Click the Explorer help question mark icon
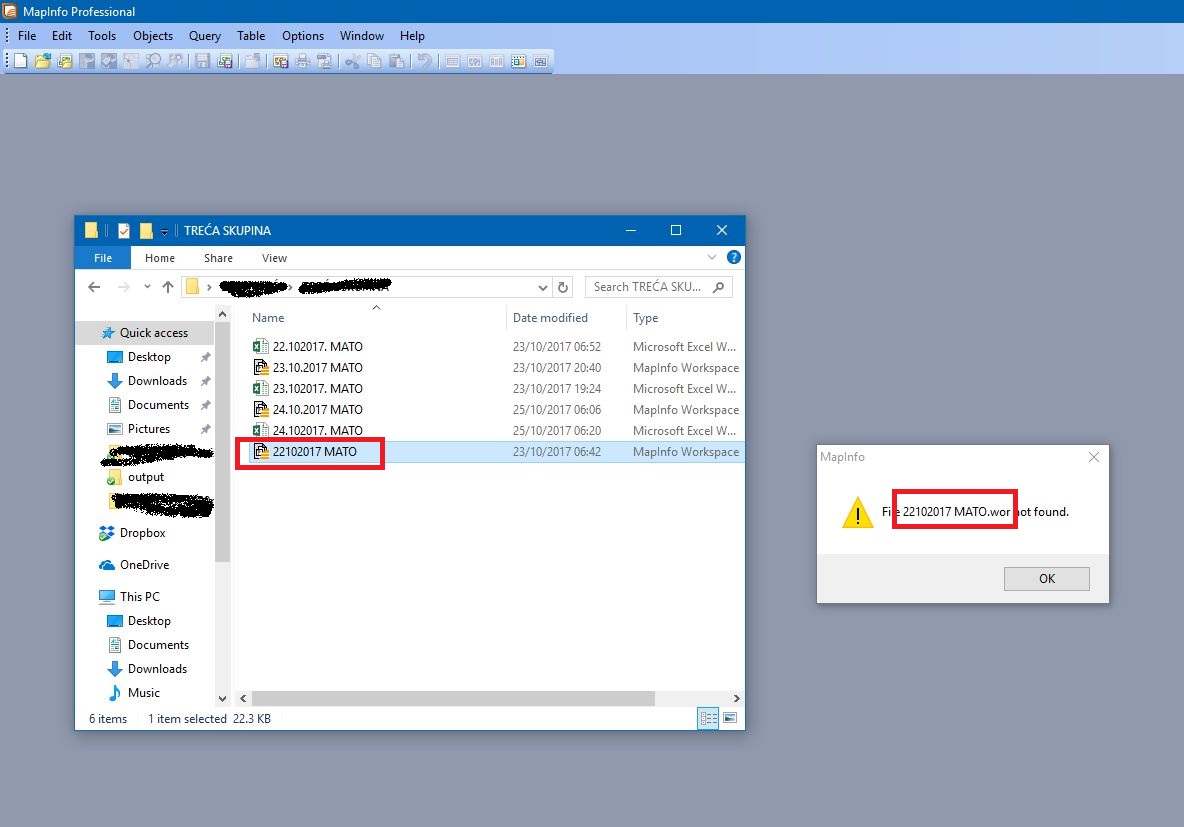 pyautogui.click(x=734, y=257)
